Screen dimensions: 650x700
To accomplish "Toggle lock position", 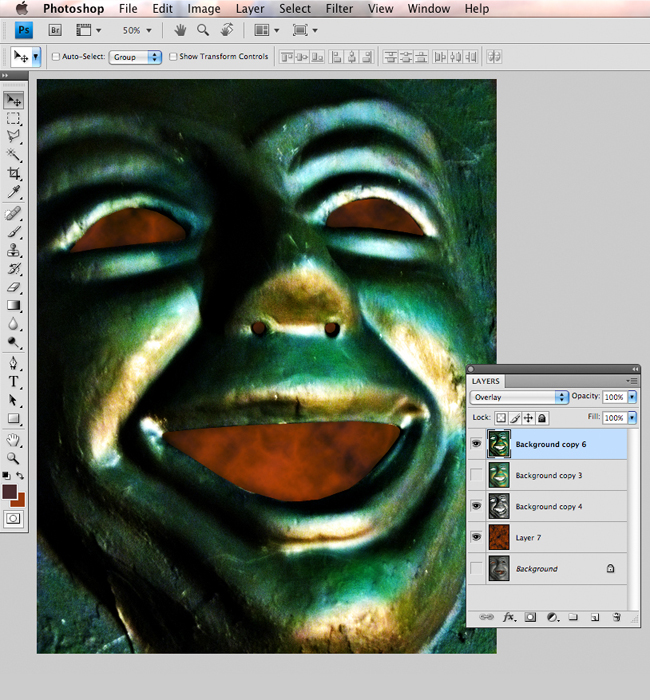I will 528,418.
